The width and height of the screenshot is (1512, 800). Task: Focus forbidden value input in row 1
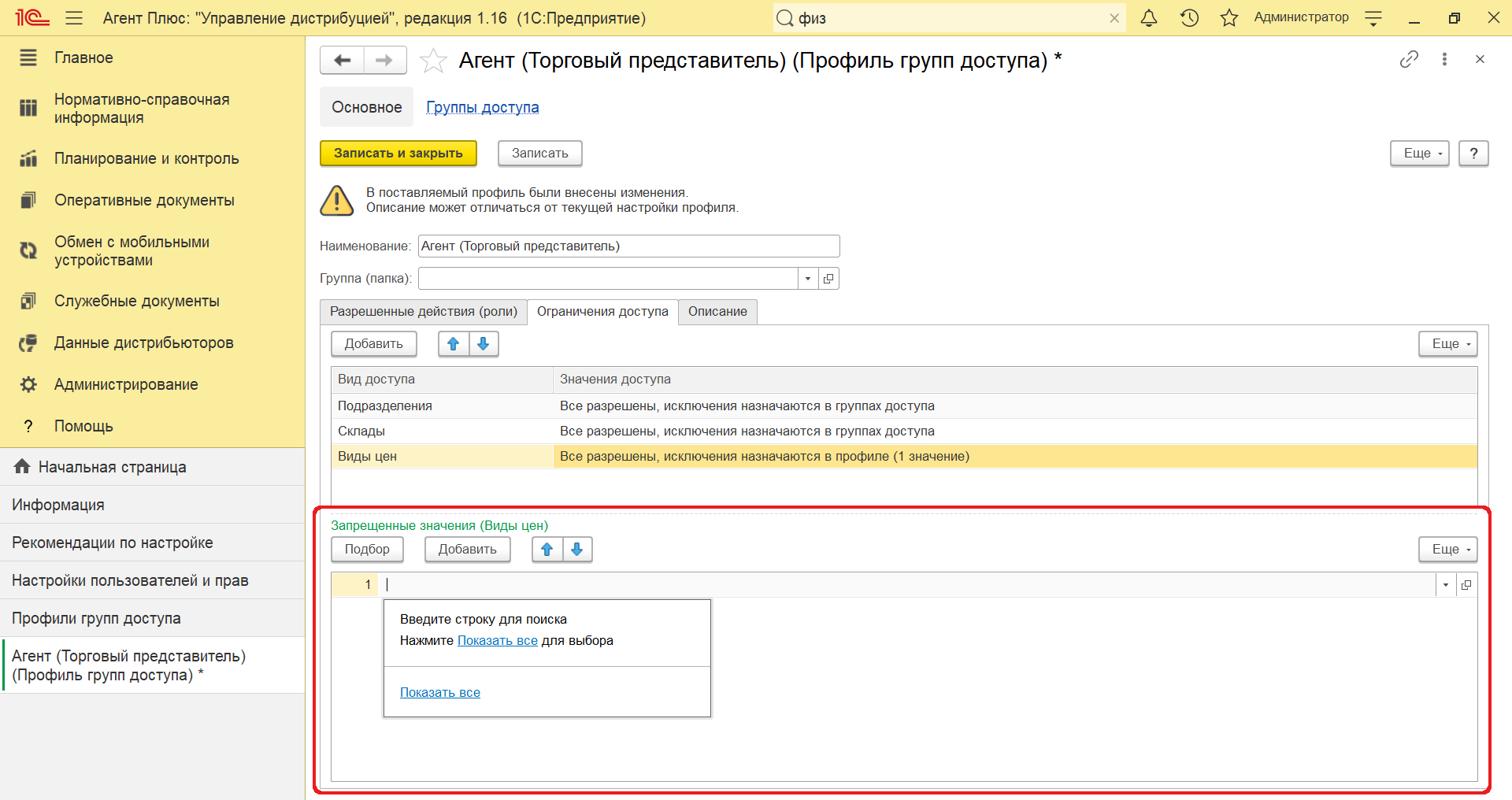[907, 584]
